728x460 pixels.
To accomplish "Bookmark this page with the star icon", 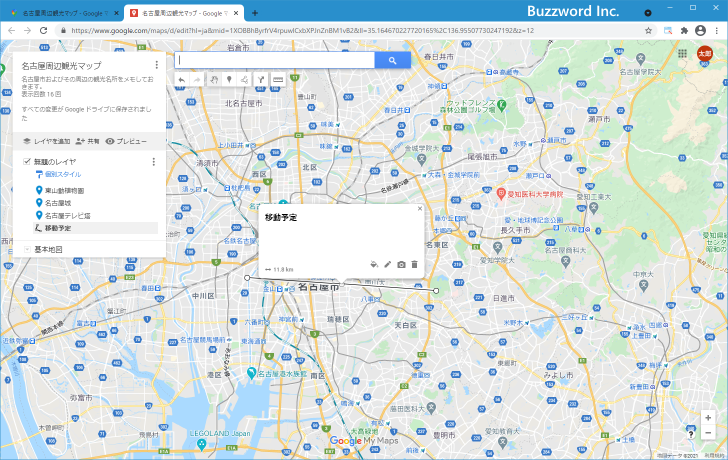I will [648, 31].
